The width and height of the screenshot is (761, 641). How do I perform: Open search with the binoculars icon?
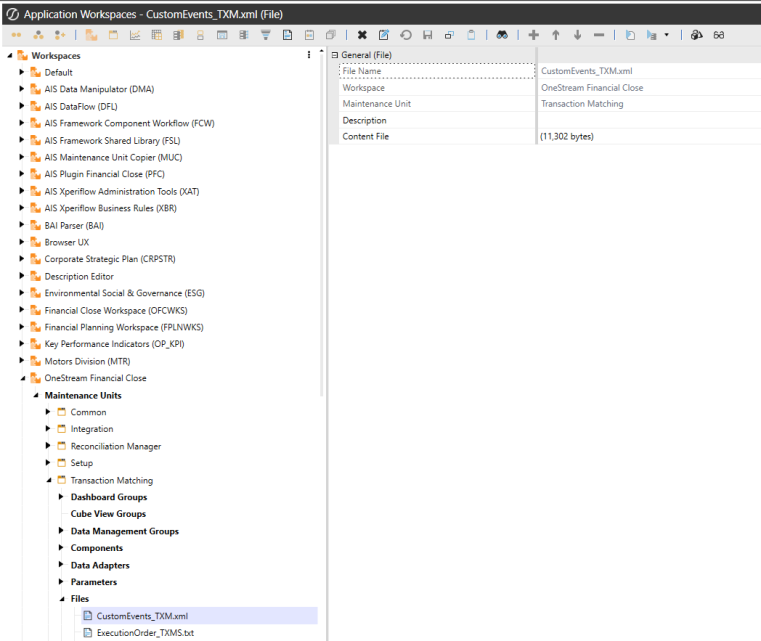(502, 35)
